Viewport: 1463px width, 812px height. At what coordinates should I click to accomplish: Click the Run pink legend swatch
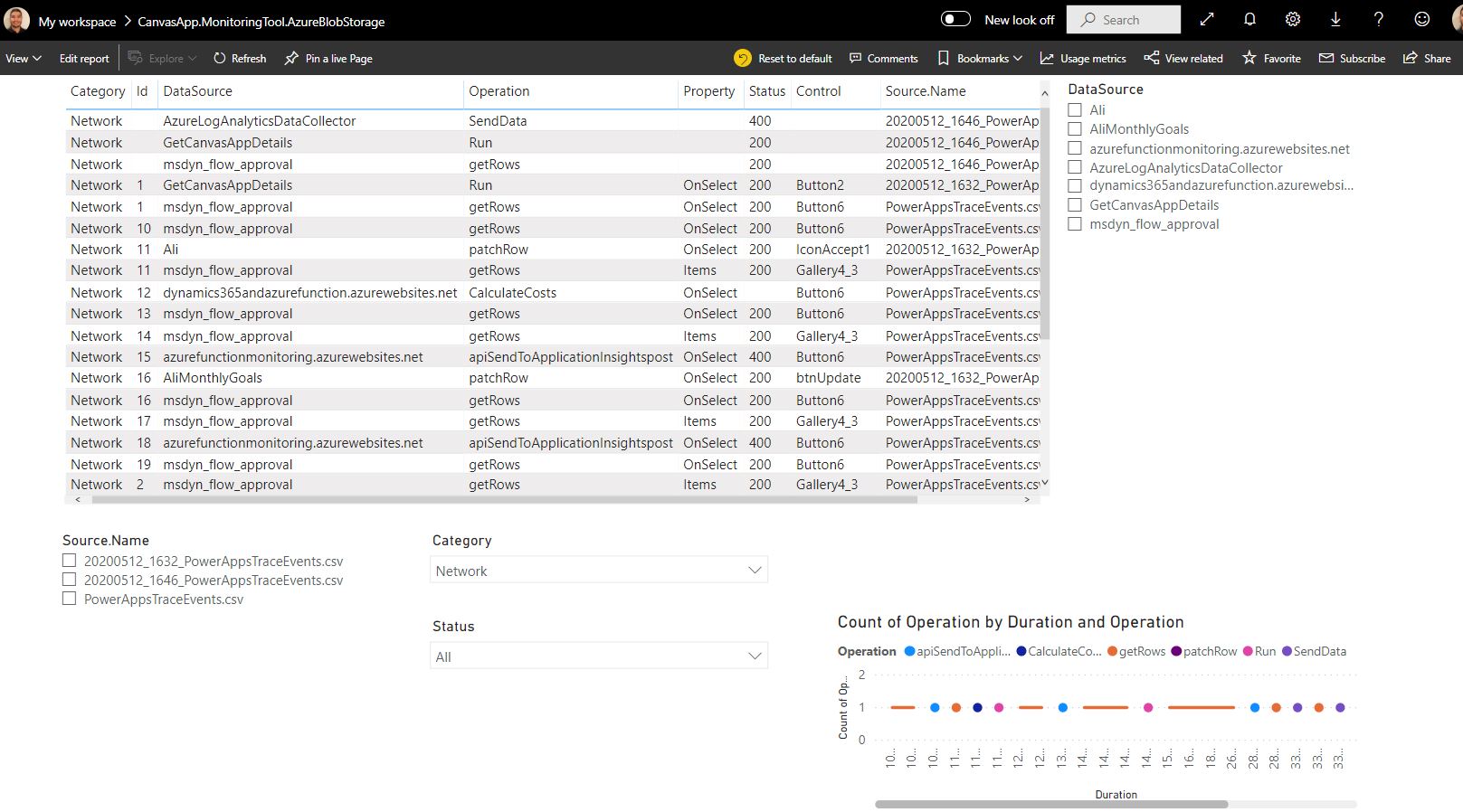tap(1248, 651)
